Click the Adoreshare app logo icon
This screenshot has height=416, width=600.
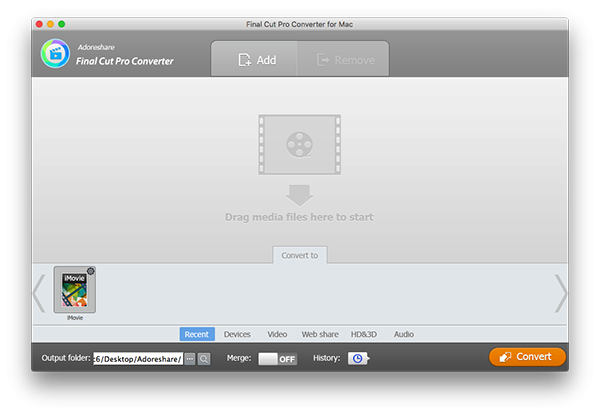[55, 54]
